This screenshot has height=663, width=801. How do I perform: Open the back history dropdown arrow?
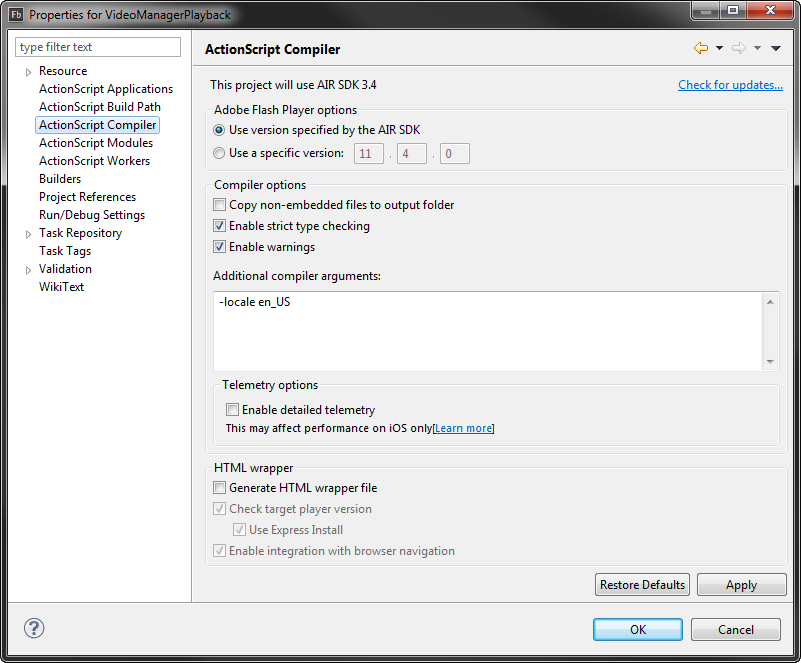(719, 48)
